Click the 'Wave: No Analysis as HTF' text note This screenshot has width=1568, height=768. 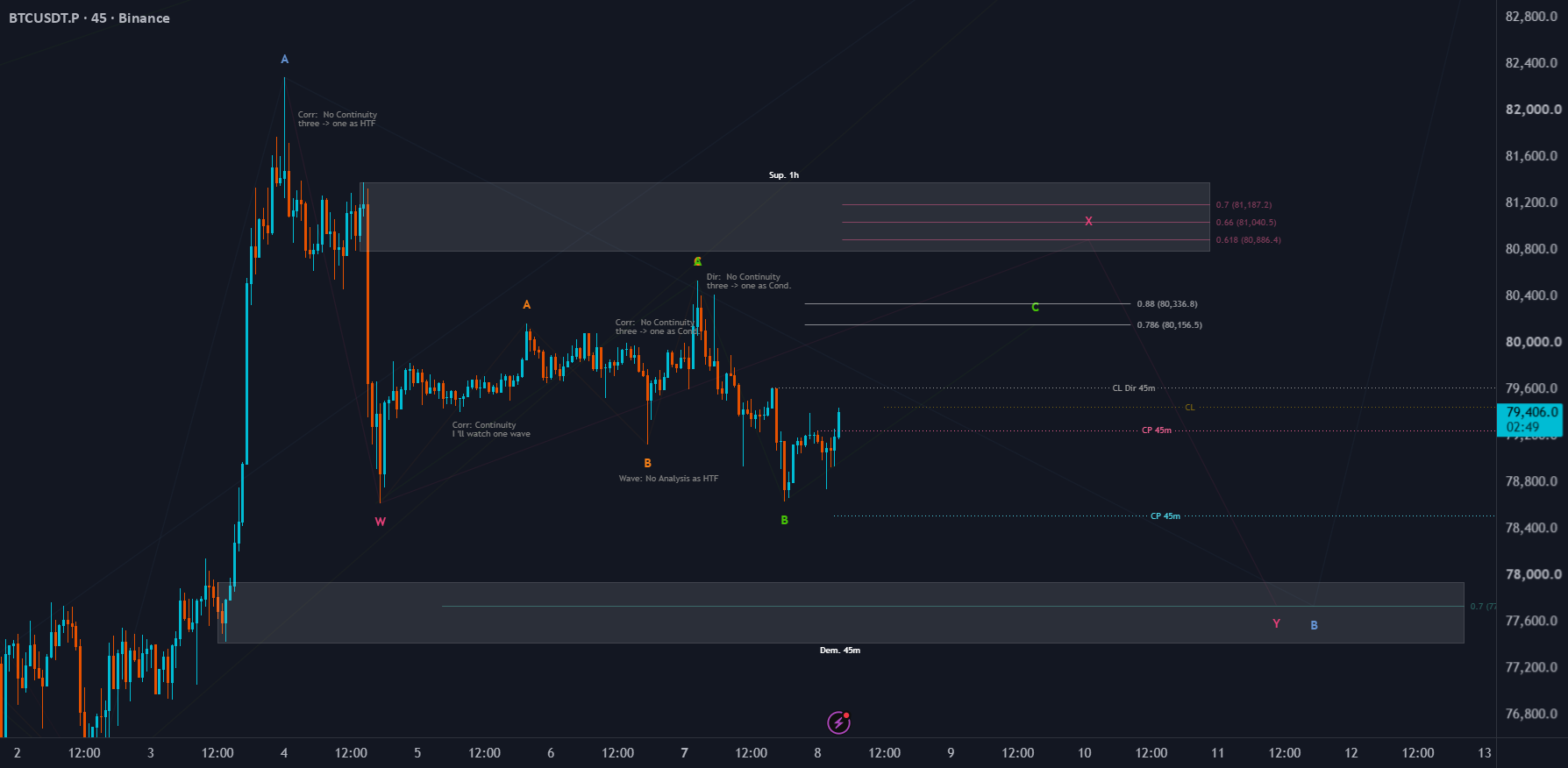[668, 479]
